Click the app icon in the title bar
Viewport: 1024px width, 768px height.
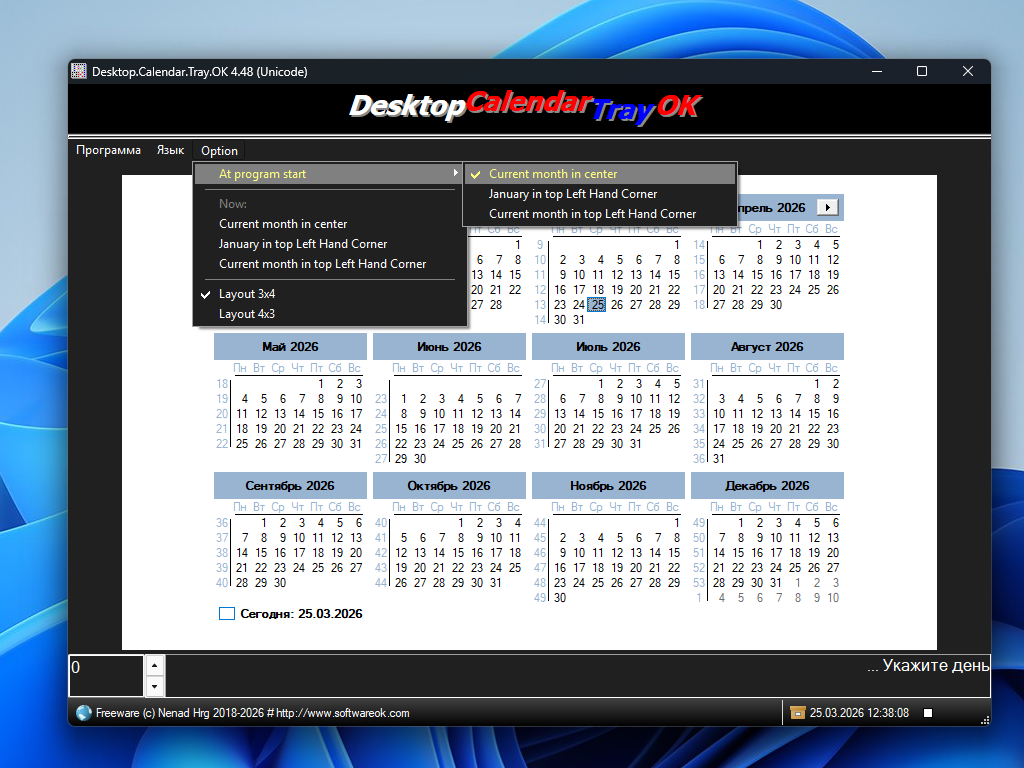pyautogui.click(x=79, y=71)
